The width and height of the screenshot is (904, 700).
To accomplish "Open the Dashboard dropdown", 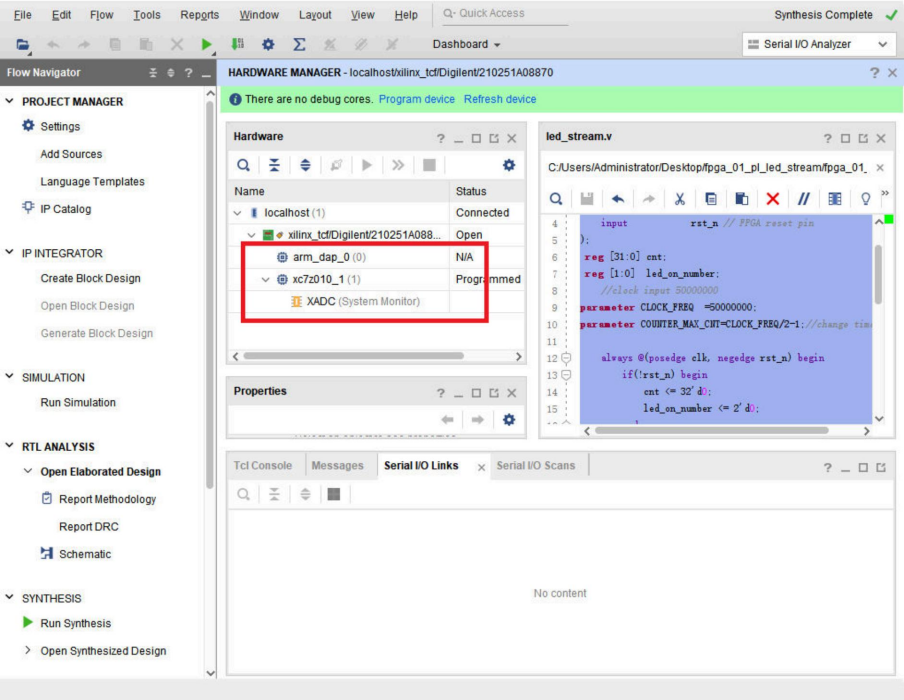I will (x=466, y=44).
